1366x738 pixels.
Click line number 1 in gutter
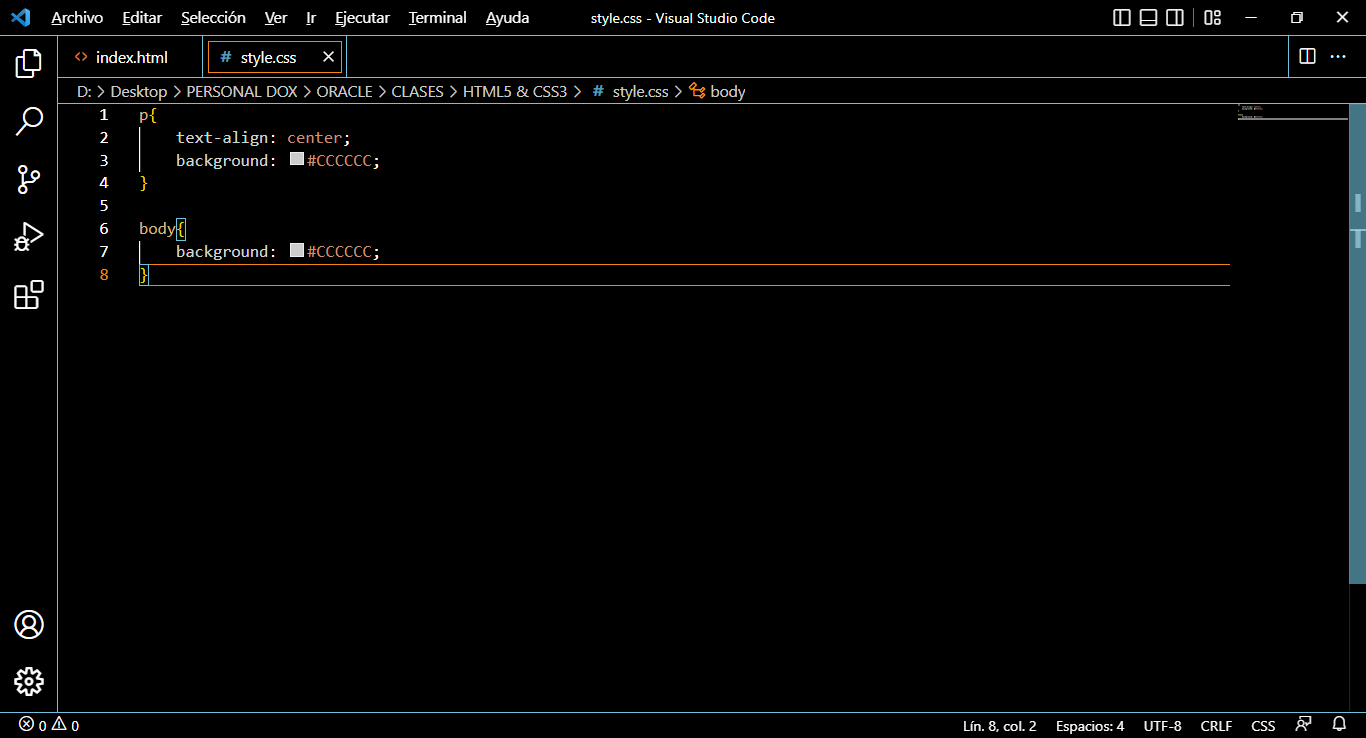pos(104,114)
